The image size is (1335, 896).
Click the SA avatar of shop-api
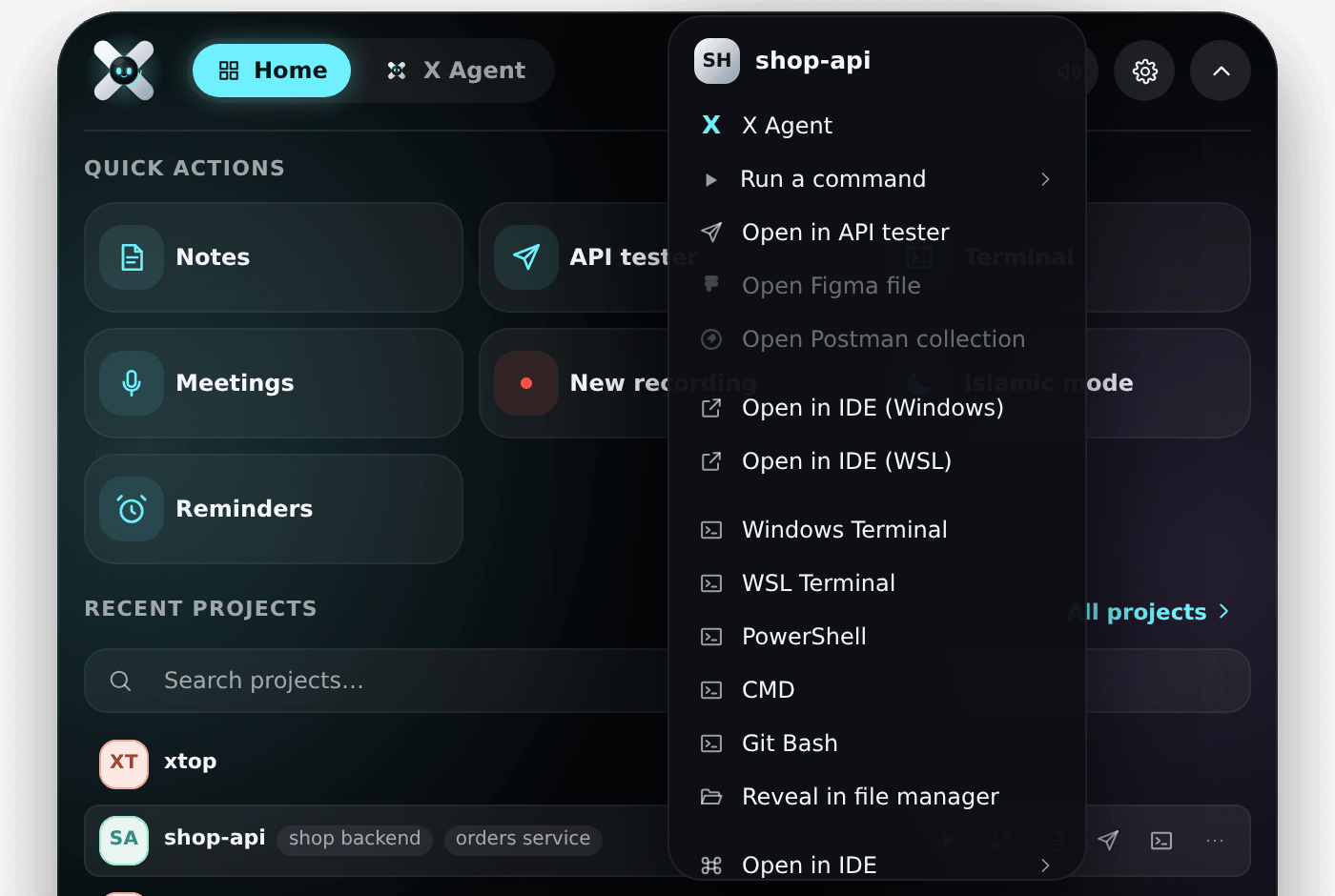124,841
